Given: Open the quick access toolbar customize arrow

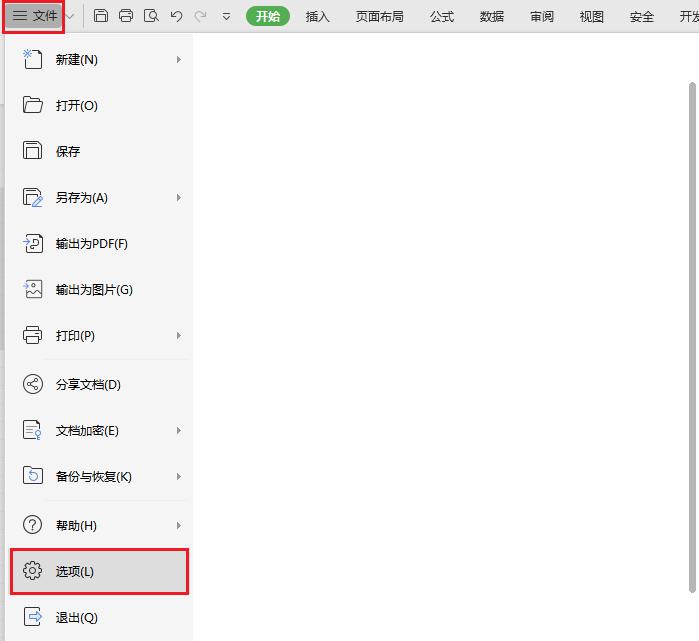Looking at the screenshot, I should coord(226,17).
